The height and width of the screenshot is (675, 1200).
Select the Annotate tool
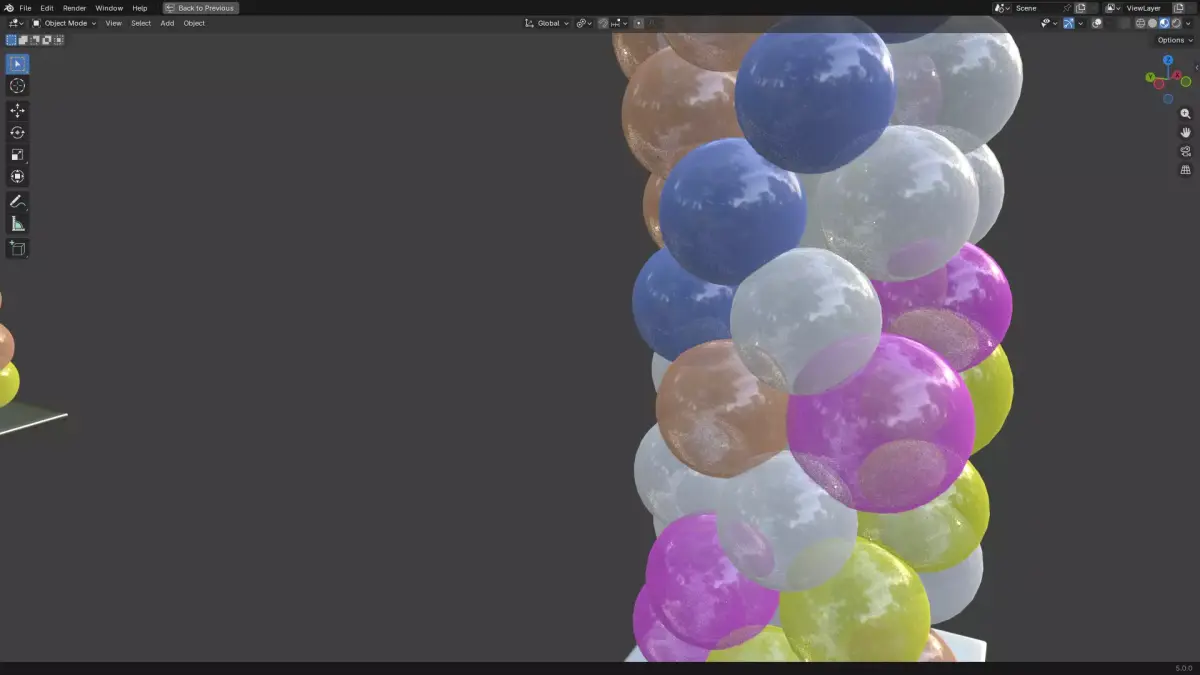coord(17,201)
